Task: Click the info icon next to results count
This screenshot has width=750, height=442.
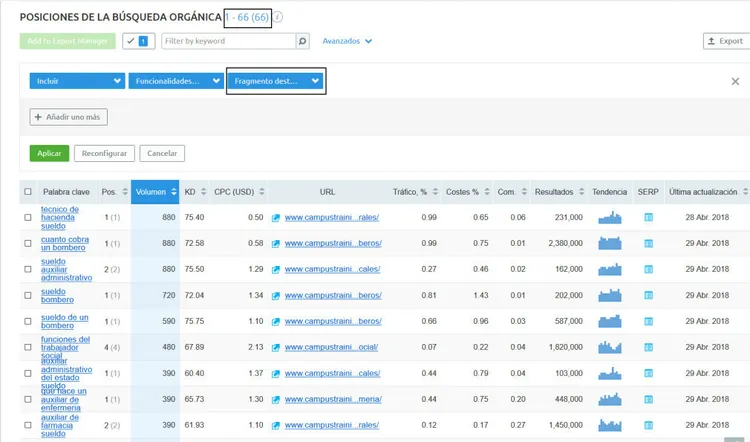Action: [x=278, y=17]
